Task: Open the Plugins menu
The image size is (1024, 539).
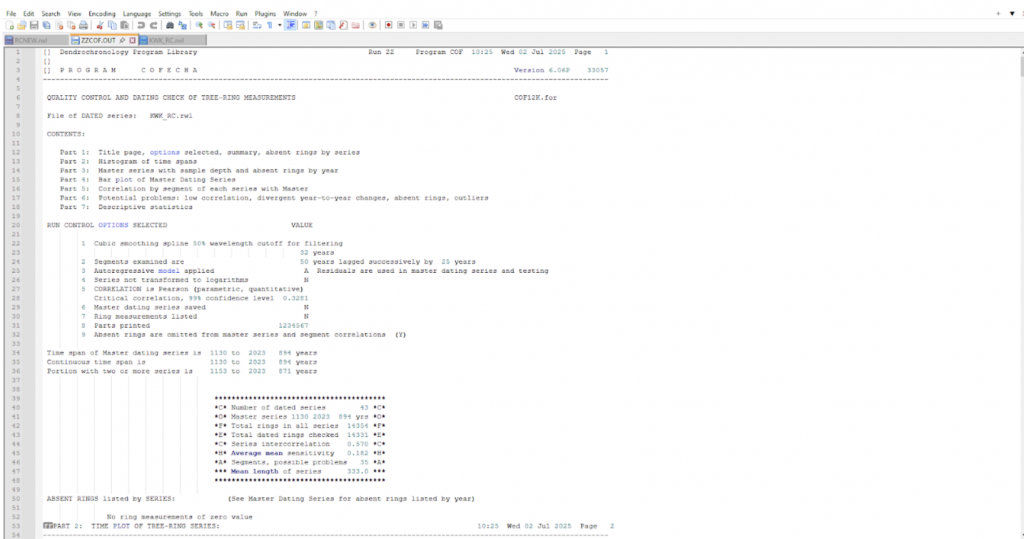Action: point(265,13)
